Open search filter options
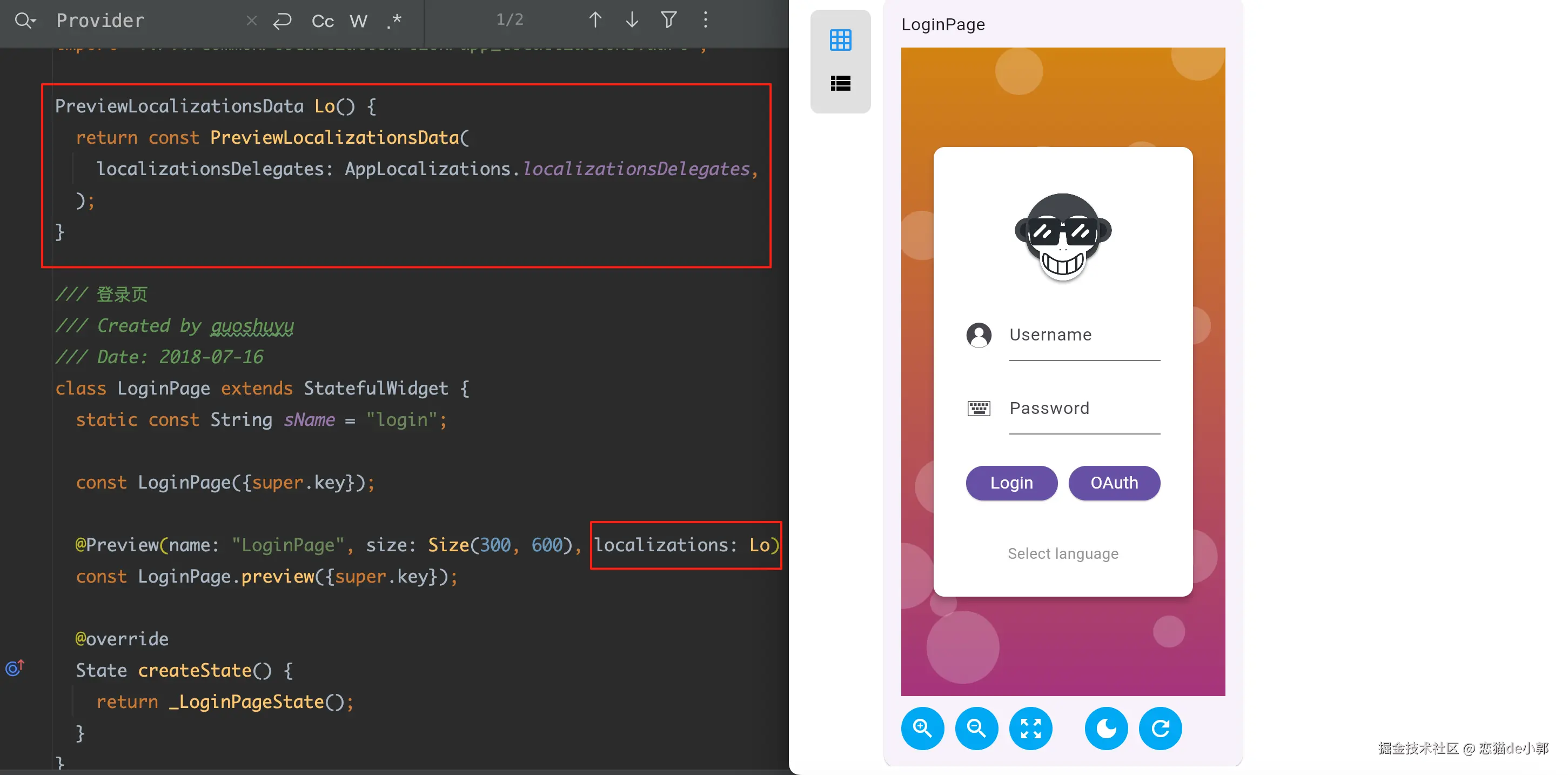 point(669,20)
